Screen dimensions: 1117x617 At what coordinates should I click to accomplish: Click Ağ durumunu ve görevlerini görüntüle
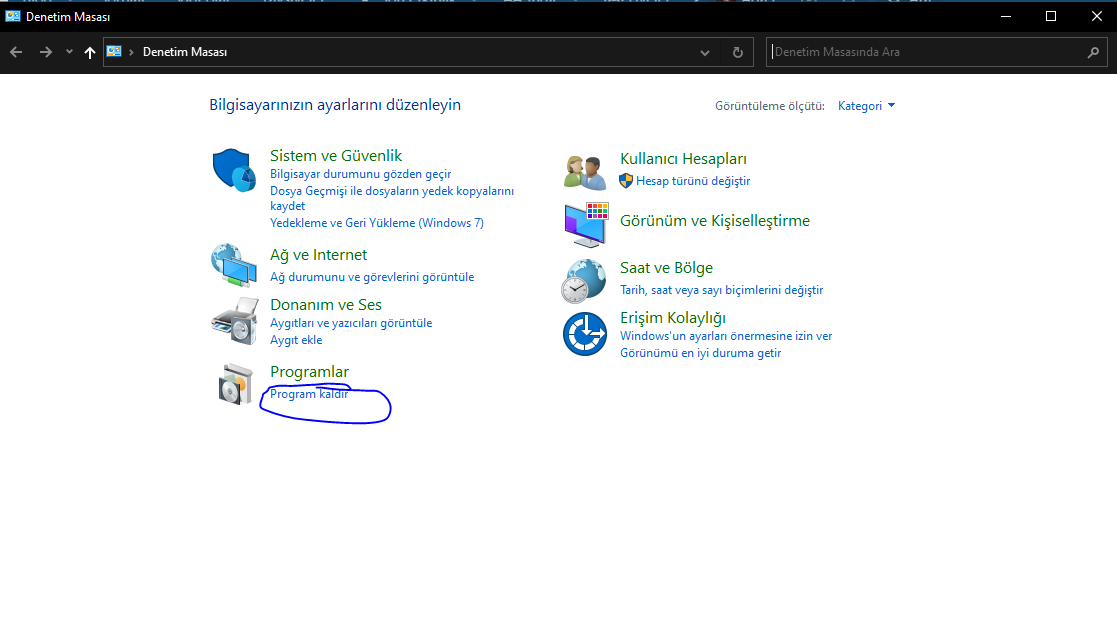click(x=372, y=277)
